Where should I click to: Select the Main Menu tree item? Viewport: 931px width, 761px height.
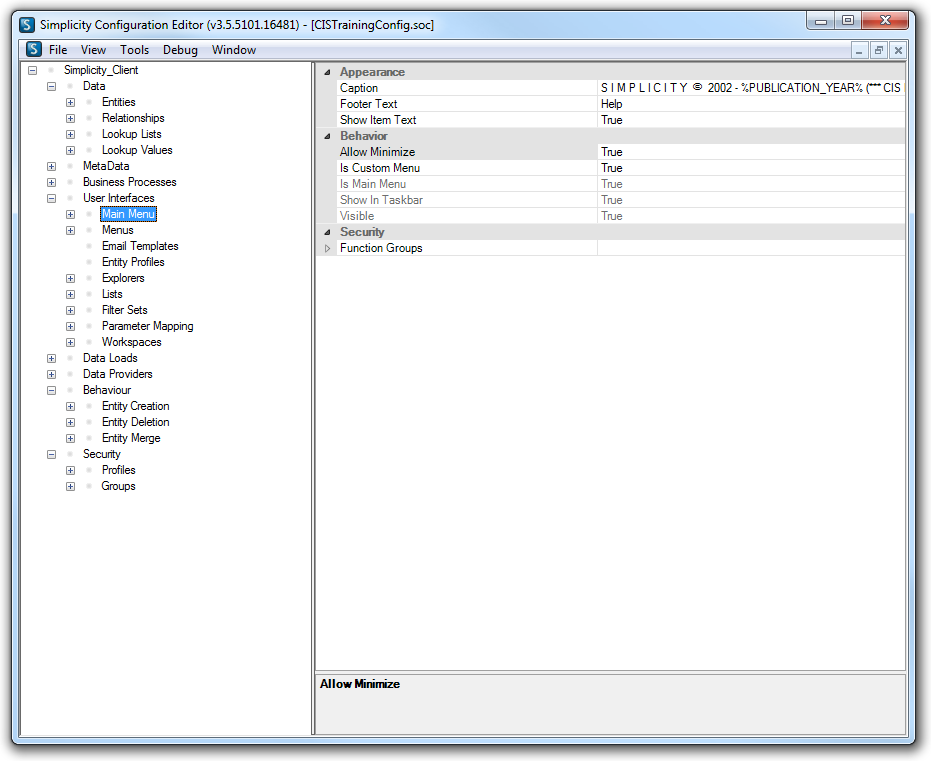(128, 214)
